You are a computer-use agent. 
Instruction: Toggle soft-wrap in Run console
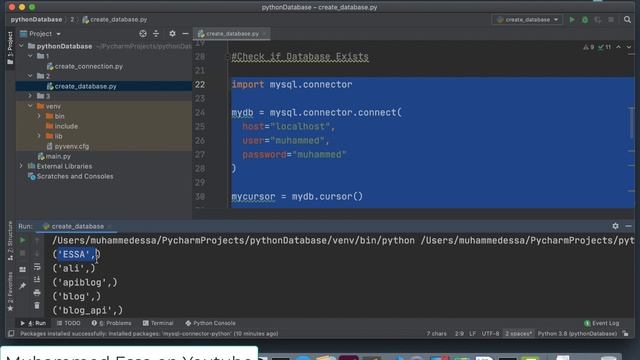[x=37, y=267]
